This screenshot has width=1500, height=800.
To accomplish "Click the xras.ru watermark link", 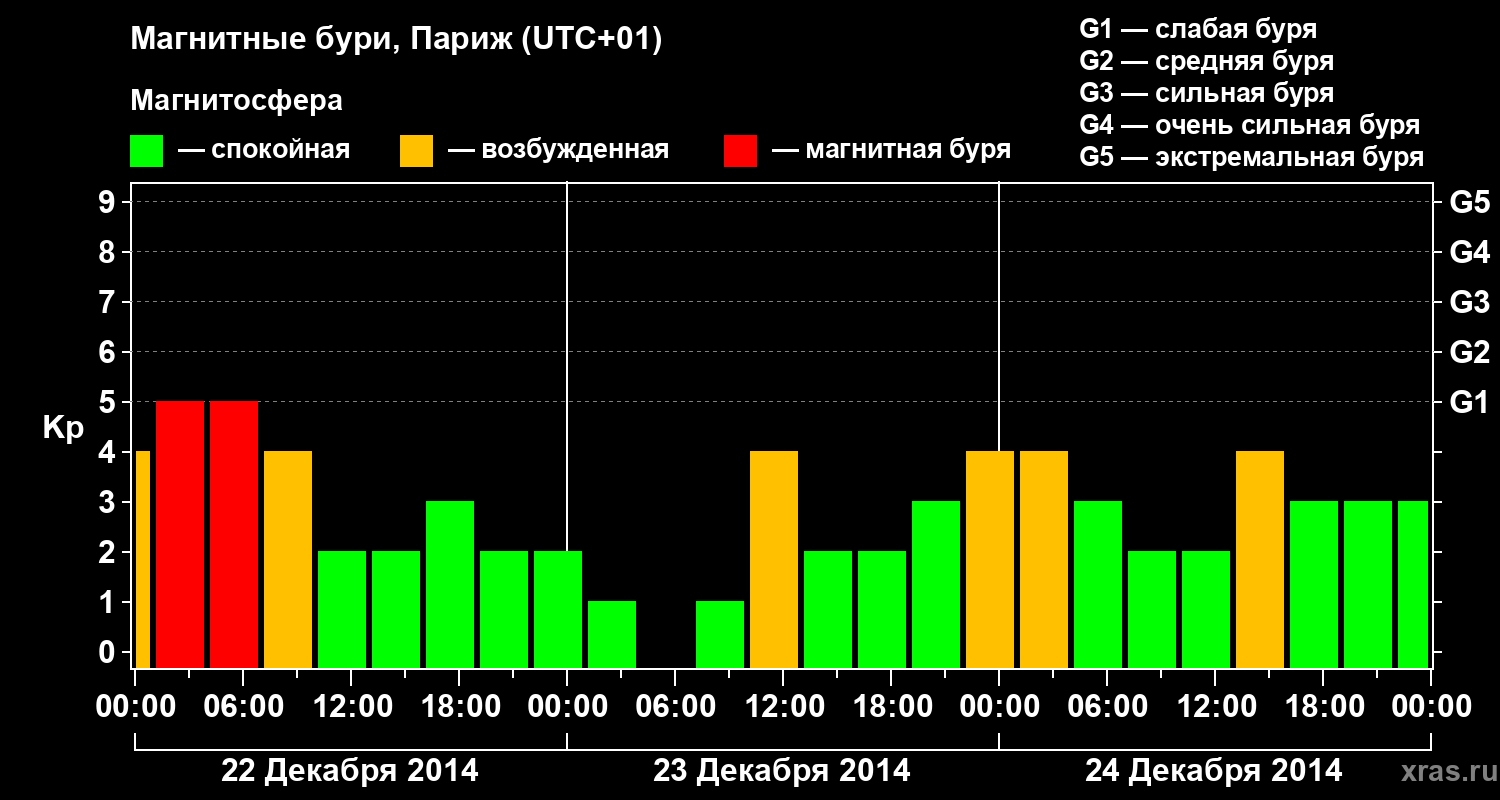I will [1445, 771].
